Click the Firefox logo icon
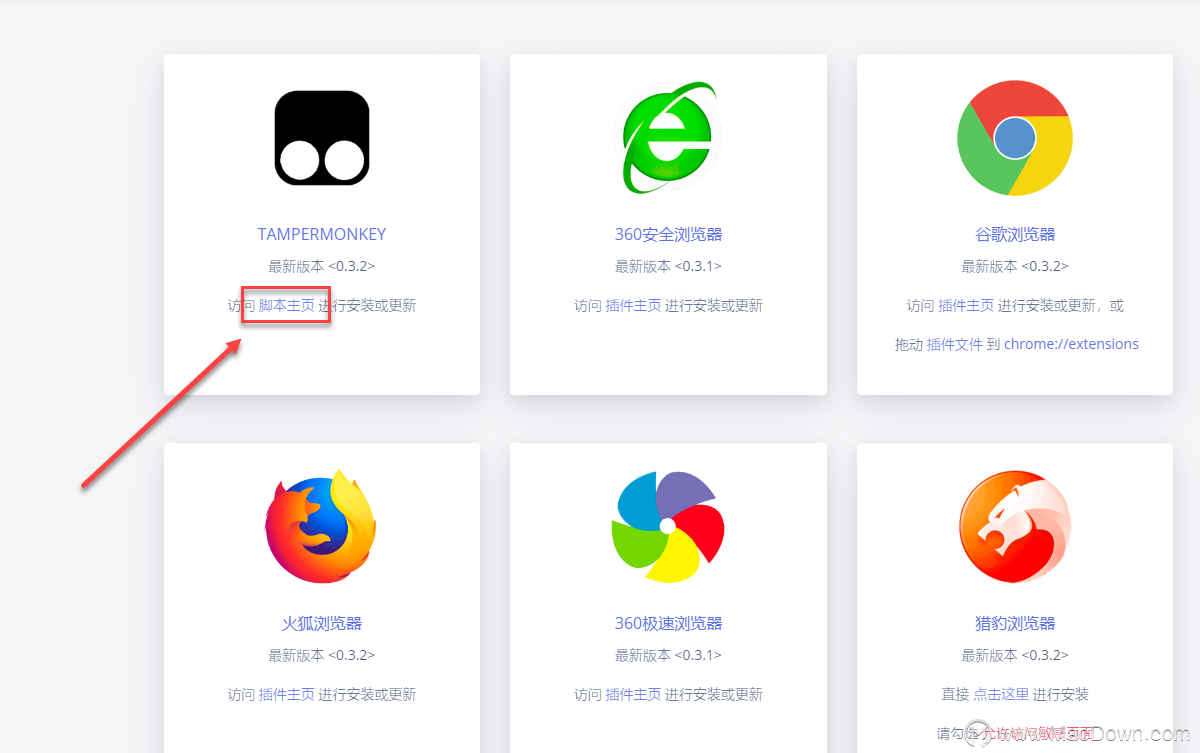Viewport: 1200px width, 753px height. click(x=322, y=527)
